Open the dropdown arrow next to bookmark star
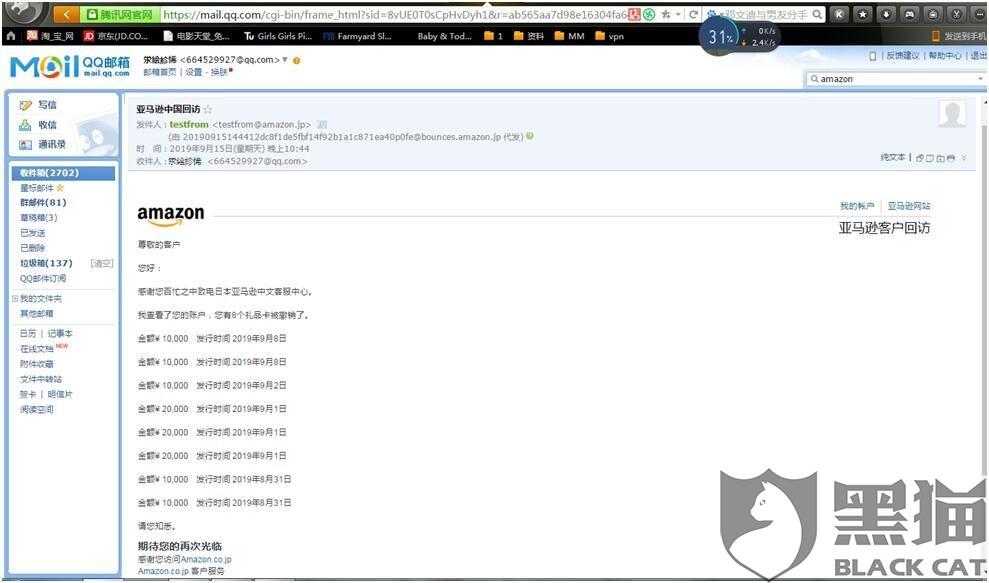The image size is (989, 583). coord(678,14)
